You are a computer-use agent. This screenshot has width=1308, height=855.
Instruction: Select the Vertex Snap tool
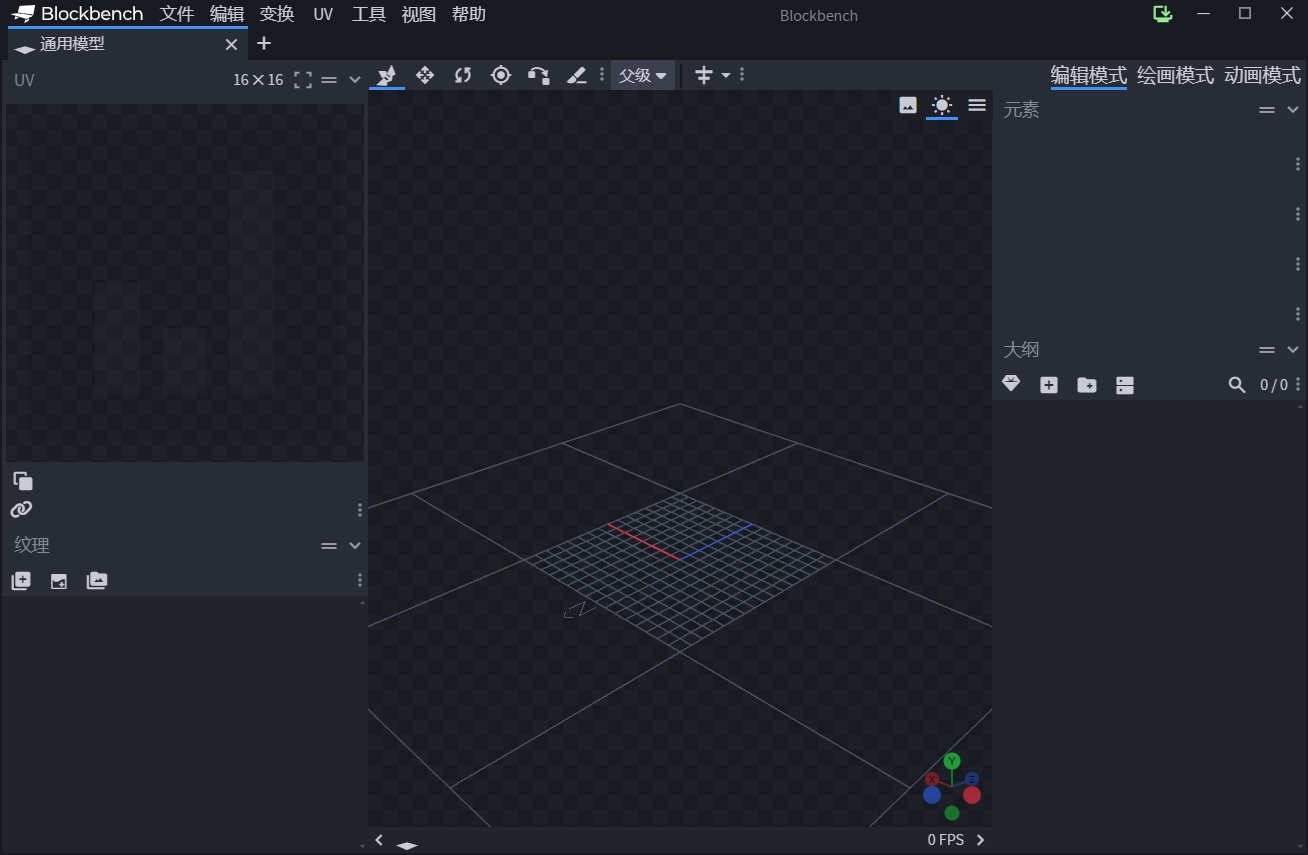pos(538,75)
